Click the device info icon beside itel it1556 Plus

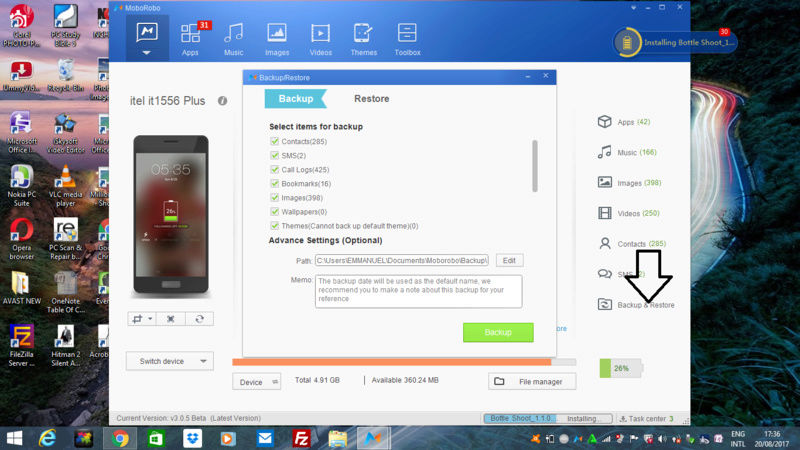tap(222, 101)
